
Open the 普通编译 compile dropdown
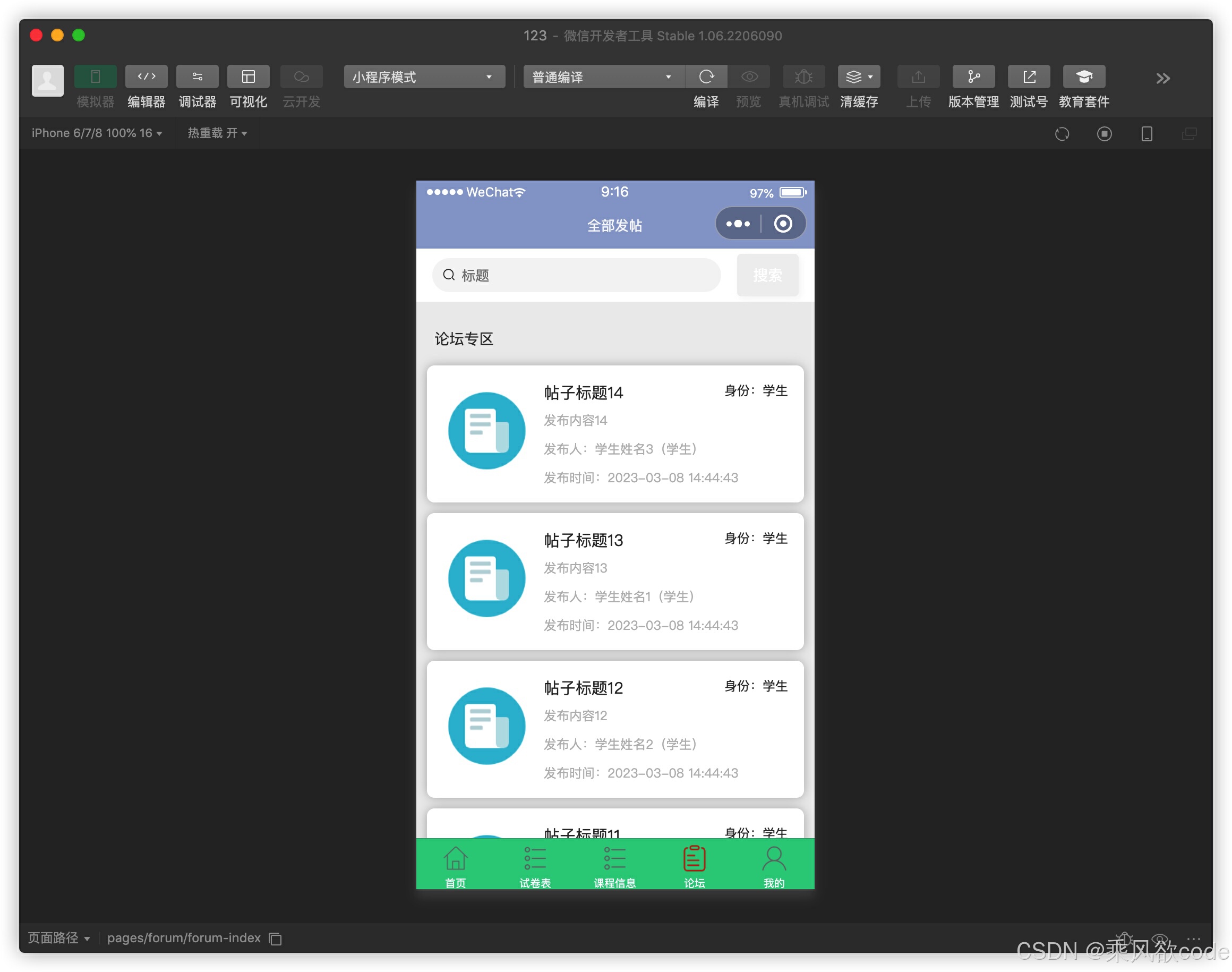(x=603, y=77)
